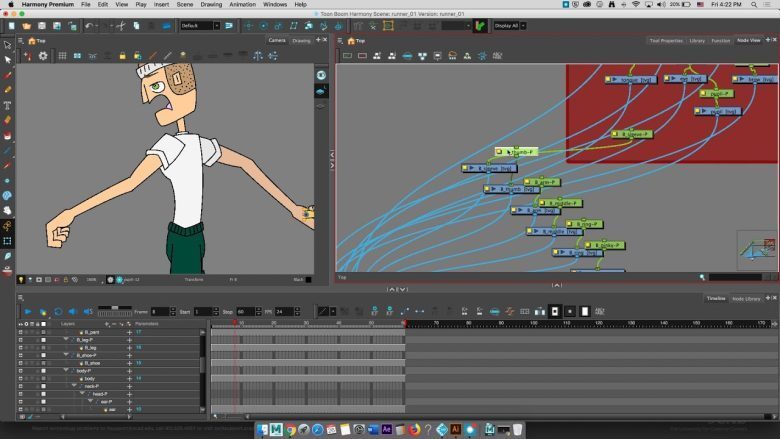Choose the Text tool
Screen dimensions: 780x439
pyautogui.click(x=7, y=105)
